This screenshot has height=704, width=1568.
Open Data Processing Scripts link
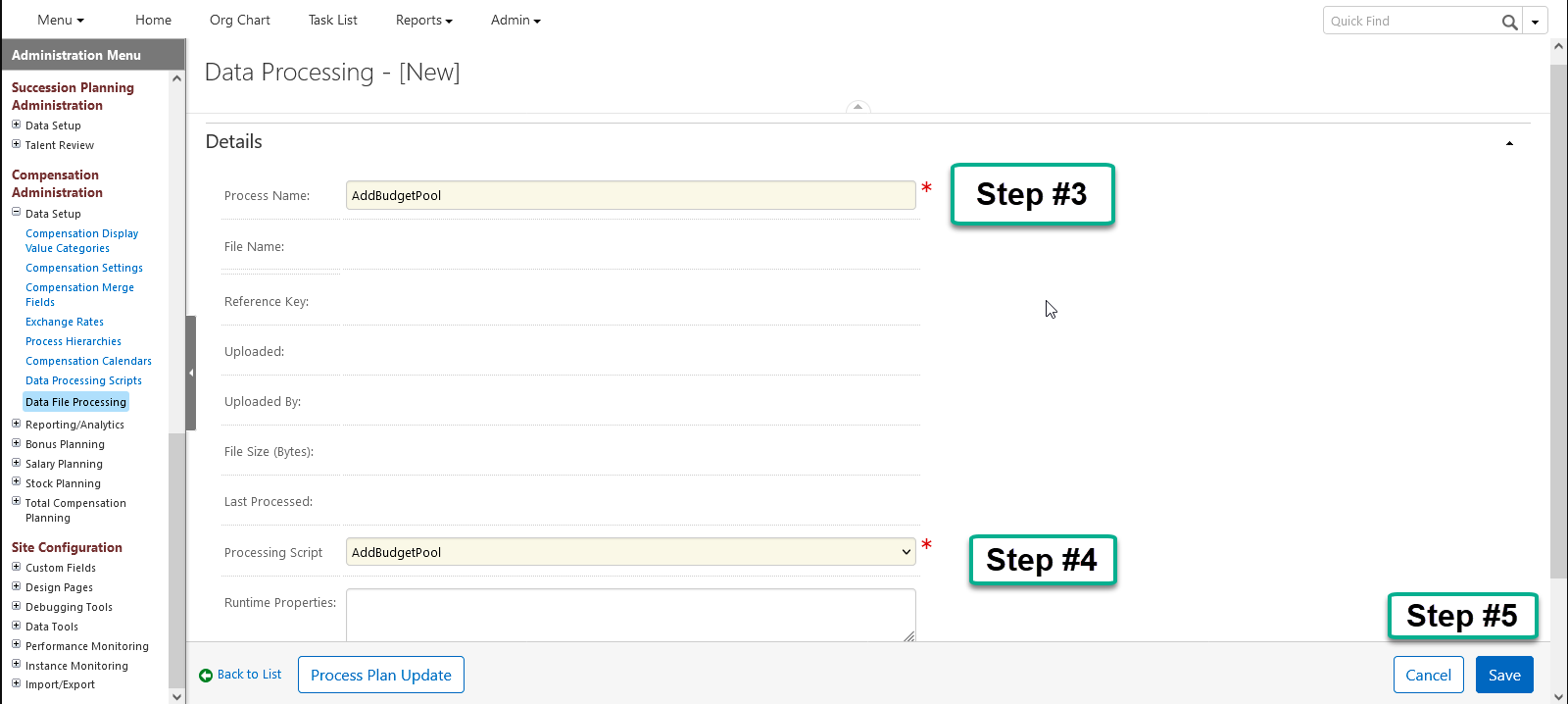click(x=83, y=380)
